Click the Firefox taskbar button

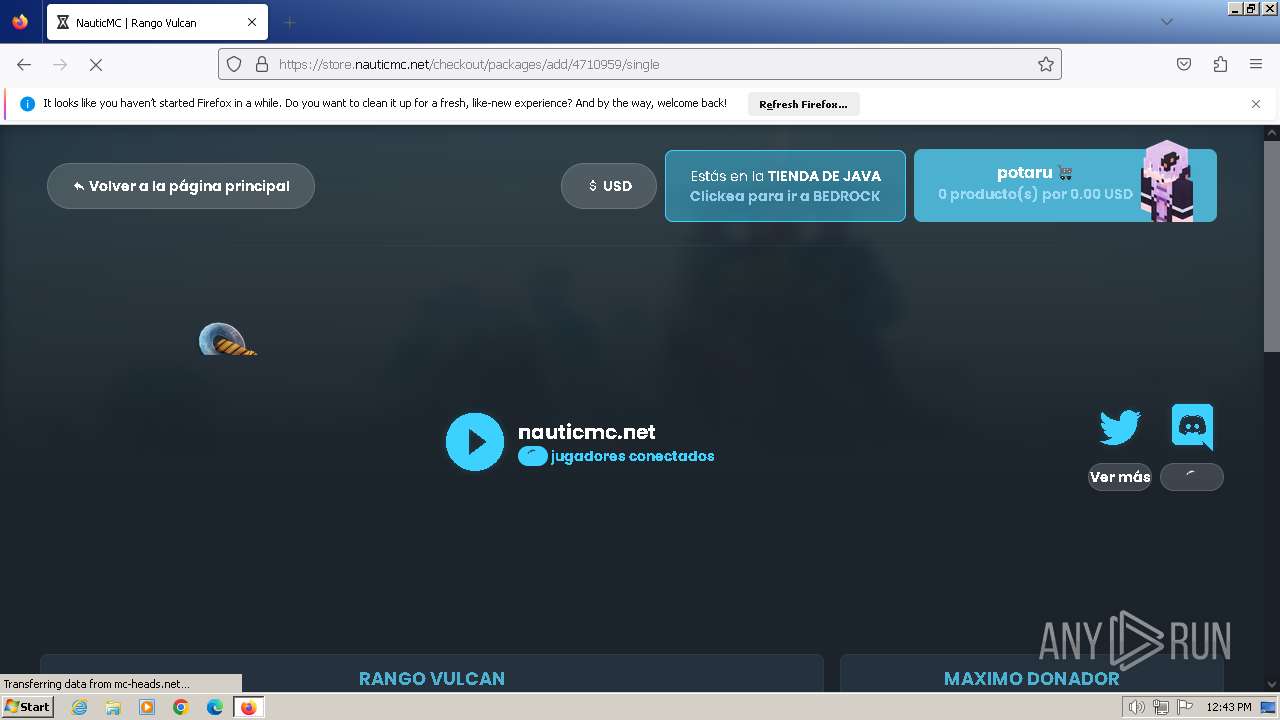248,707
